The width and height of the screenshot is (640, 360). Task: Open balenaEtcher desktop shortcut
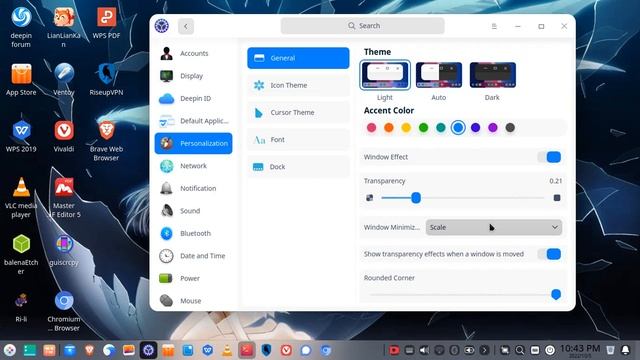[21, 254]
